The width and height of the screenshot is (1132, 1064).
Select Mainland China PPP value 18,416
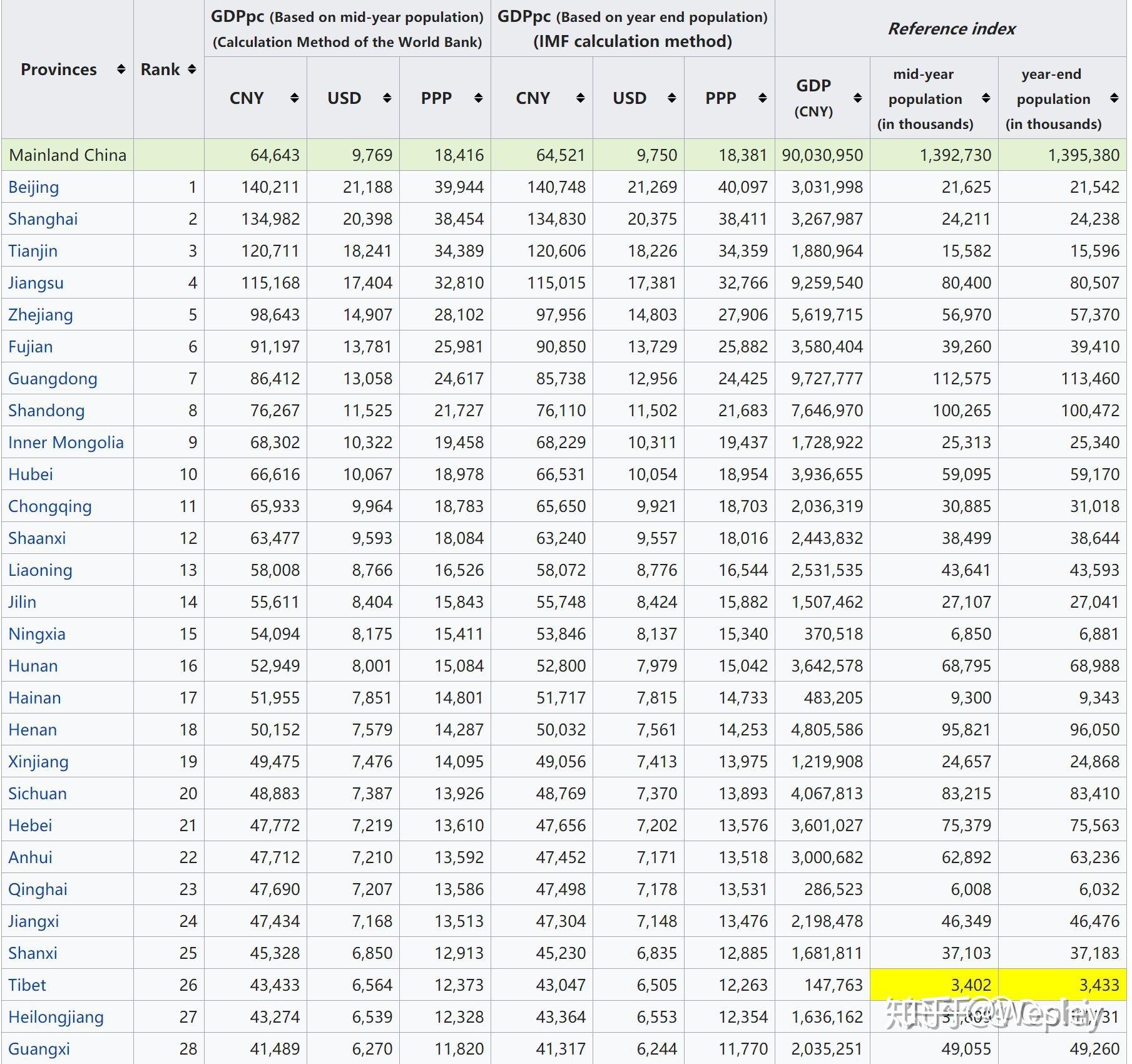pos(459,155)
